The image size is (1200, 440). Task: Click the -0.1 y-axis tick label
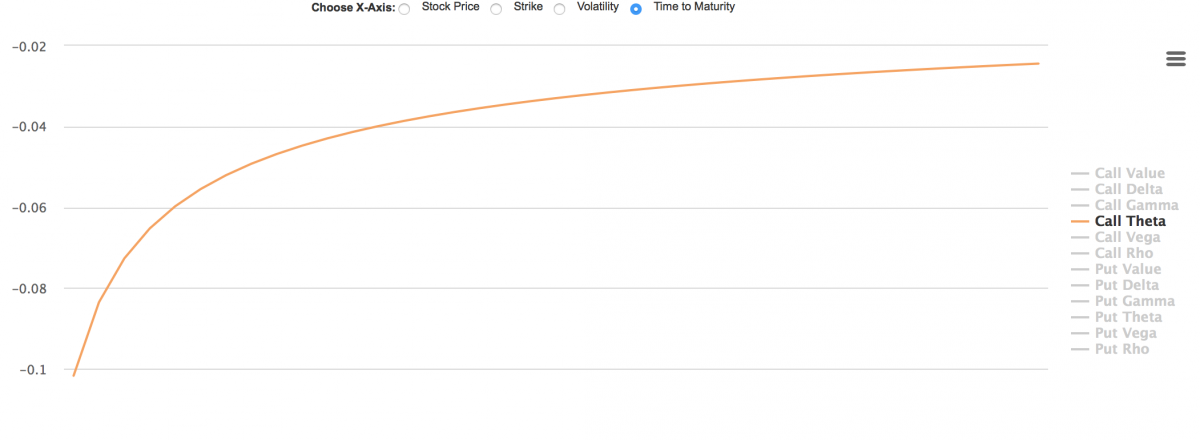pos(32,369)
